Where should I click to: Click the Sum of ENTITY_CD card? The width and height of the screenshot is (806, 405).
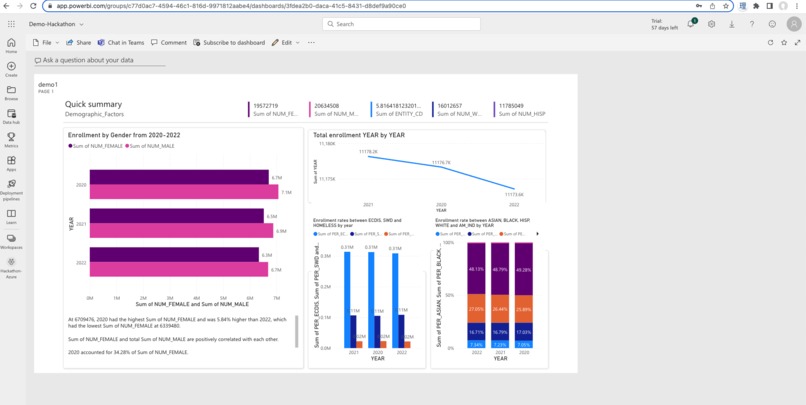(396, 109)
